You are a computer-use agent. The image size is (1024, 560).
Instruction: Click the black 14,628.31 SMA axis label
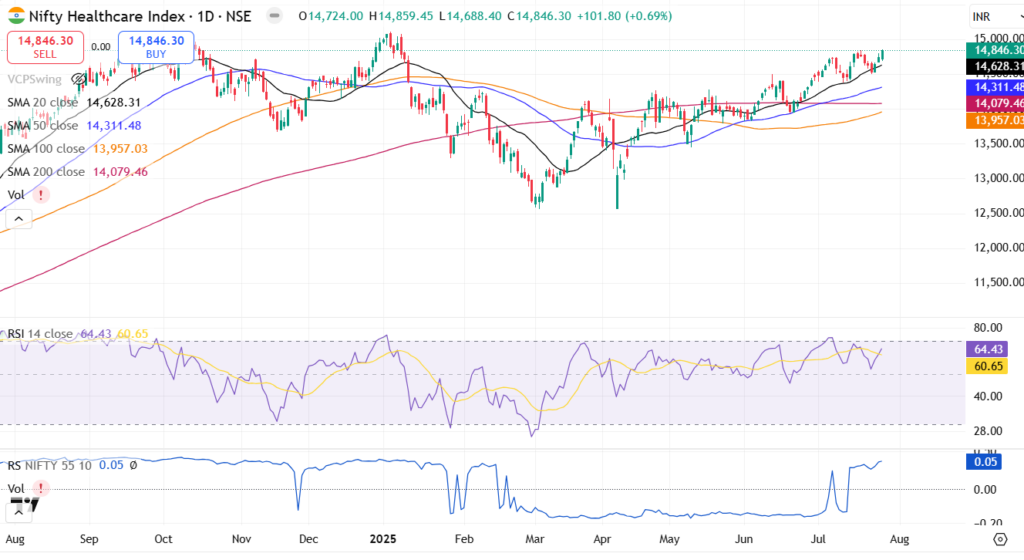tap(995, 66)
